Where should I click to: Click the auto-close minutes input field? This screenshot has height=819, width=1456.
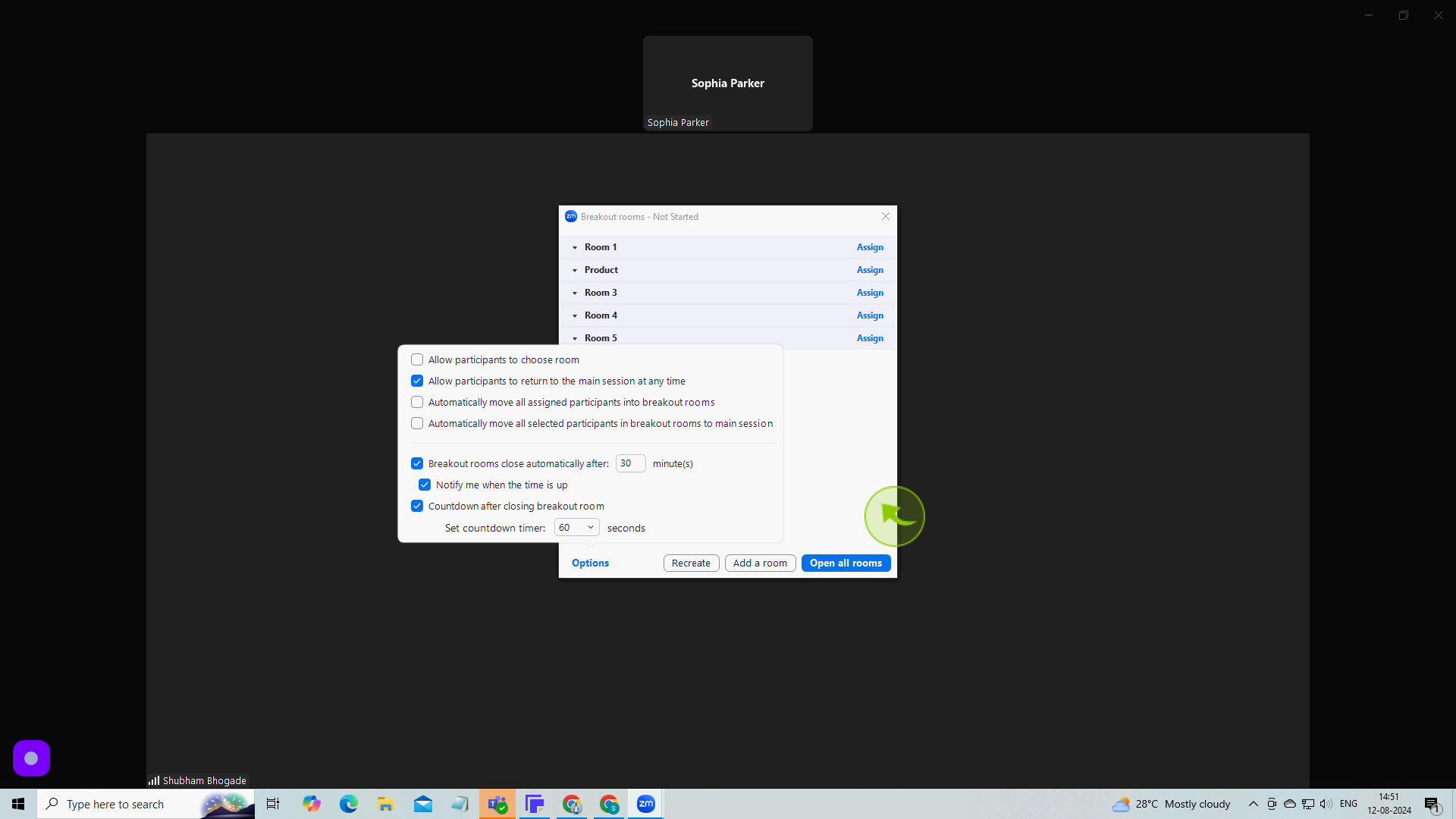coord(630,463)
